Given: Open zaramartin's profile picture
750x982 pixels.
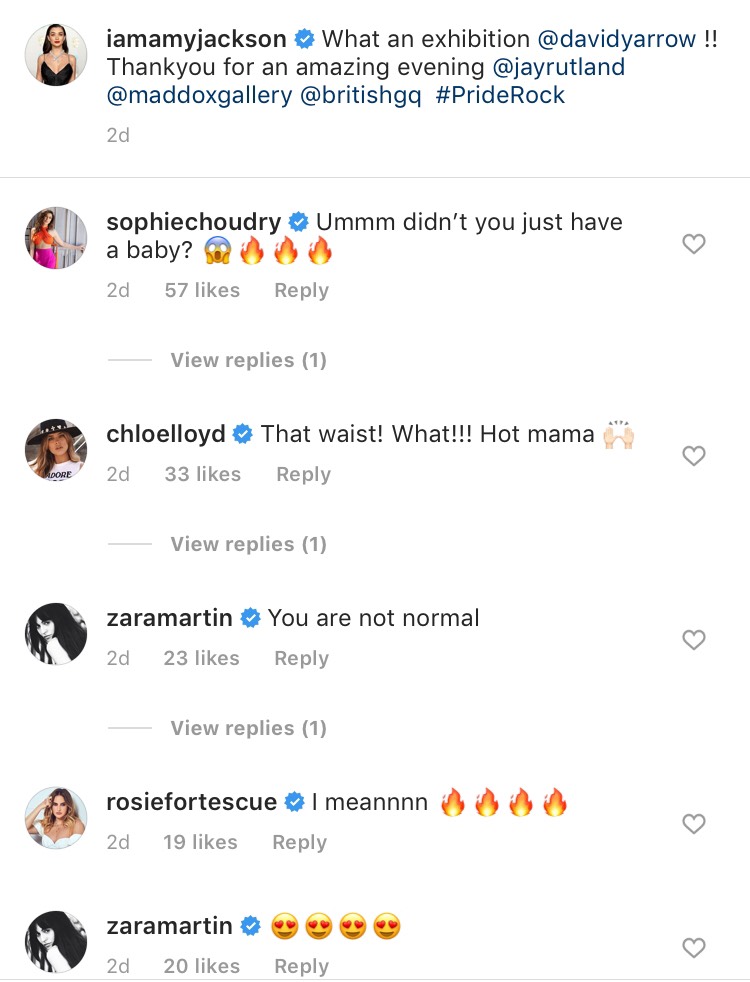Looking at the screenshot, I should click(x=55, y=633).
